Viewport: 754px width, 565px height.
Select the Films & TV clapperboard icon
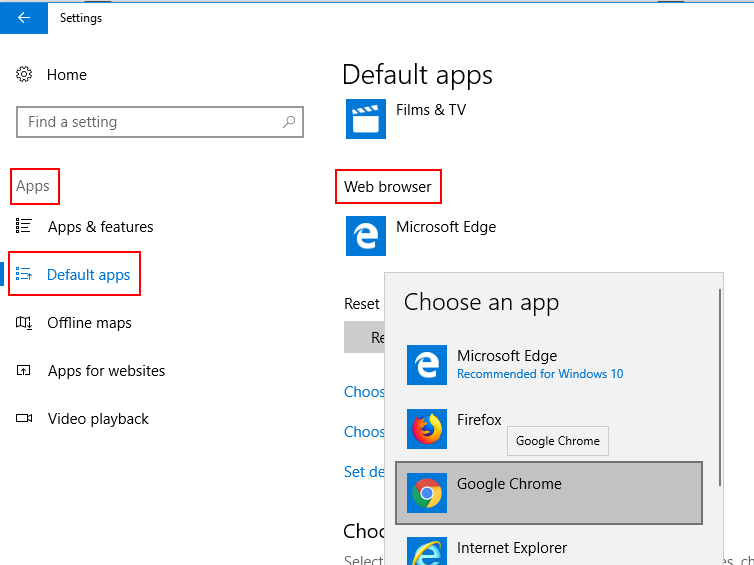pos(365,119)
